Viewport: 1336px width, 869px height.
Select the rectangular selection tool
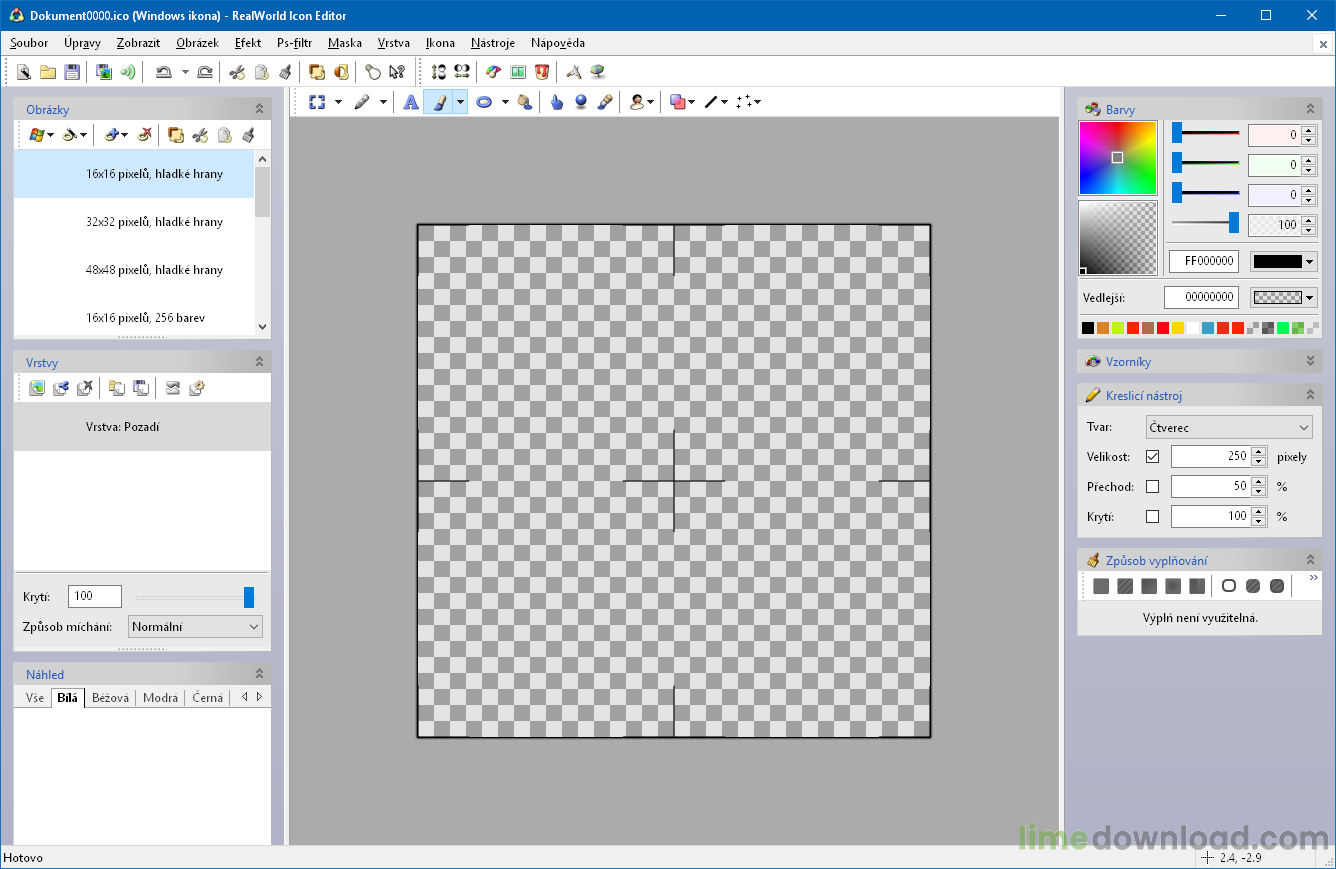tap(317, 102)
